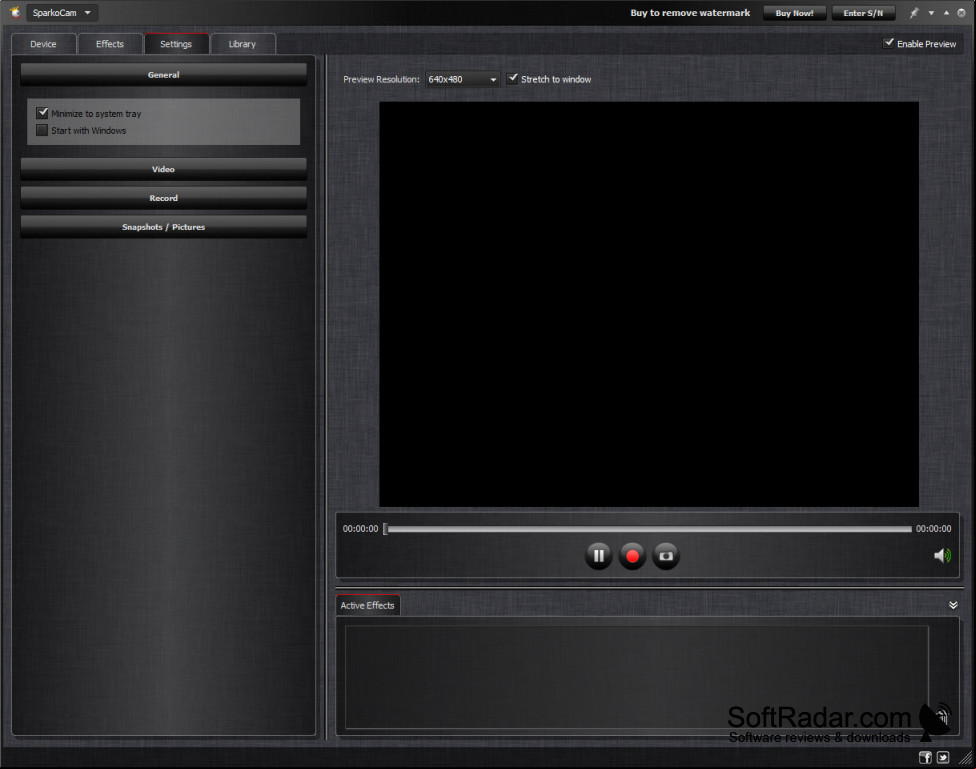Pause the video preview

[x=598, y=555]
